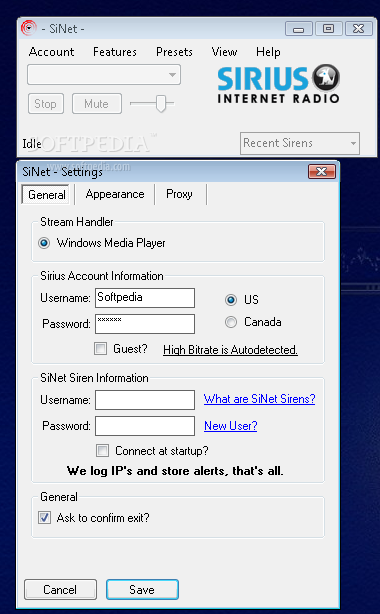Click the SiNet red swirl app icon
This screenshot has width=380, height=614.
pos(29,28)
